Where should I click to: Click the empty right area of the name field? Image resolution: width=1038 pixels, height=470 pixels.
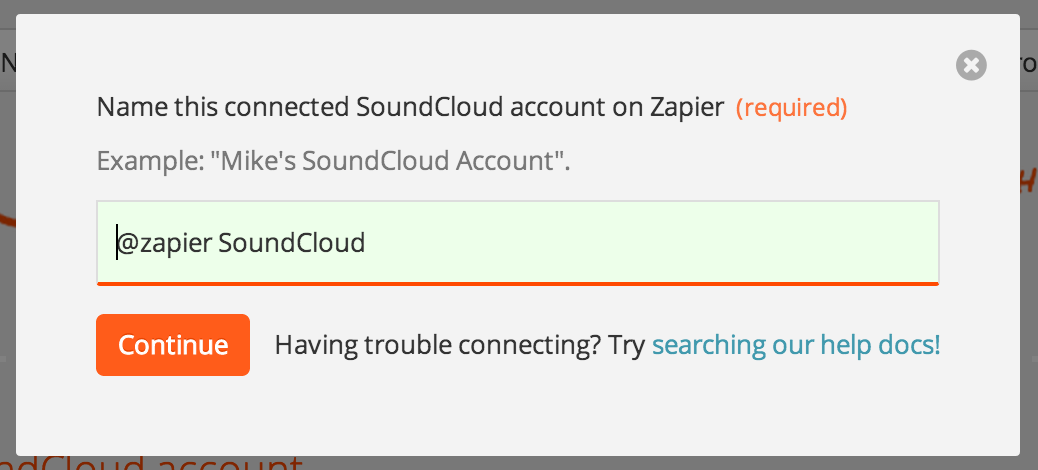(x=662, y=243)
